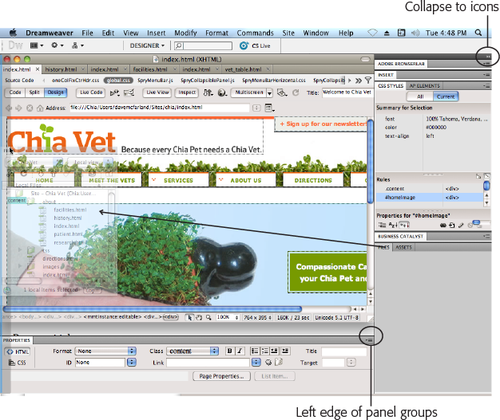Switch to the AP Elements tab
The width and height of the screenshot is (500, 420).
[x=425, y=86]
